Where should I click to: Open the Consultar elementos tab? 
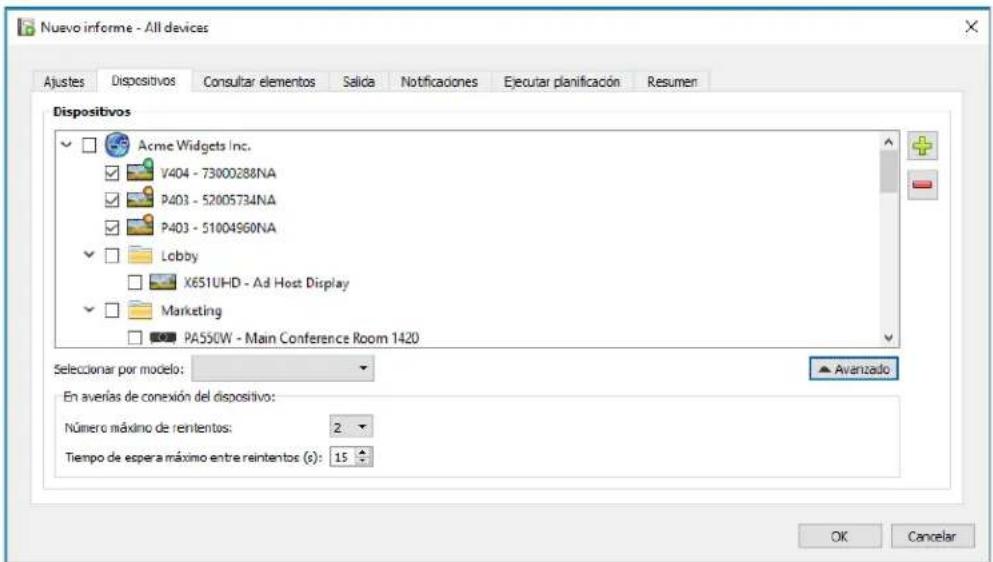(x=259, y=82)
